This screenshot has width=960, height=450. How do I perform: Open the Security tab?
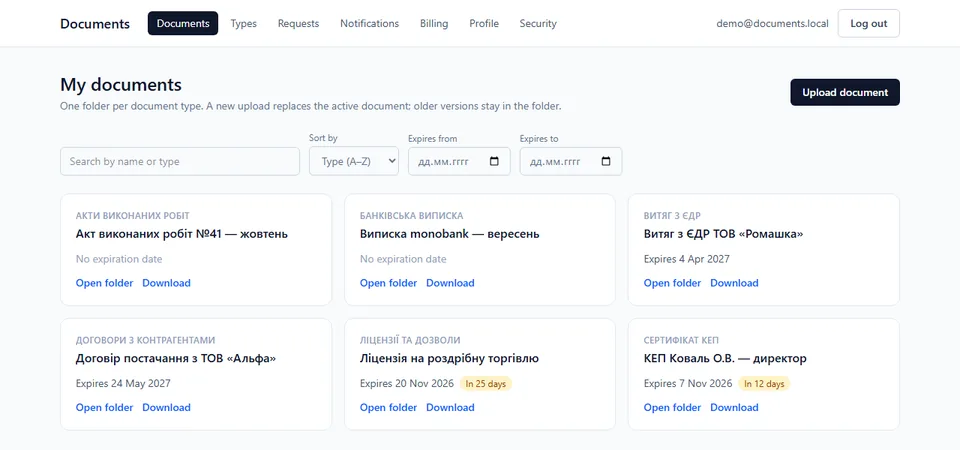coord(538,23)
